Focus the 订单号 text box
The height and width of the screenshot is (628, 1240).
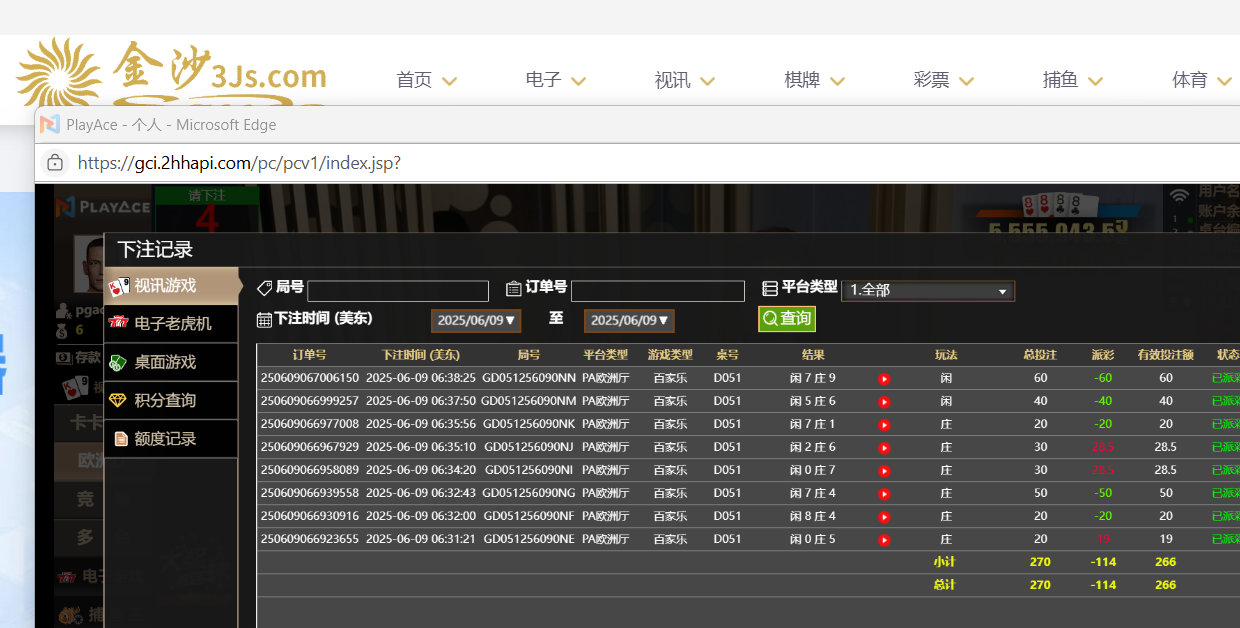pyautogui.click(x=657, y=291)
